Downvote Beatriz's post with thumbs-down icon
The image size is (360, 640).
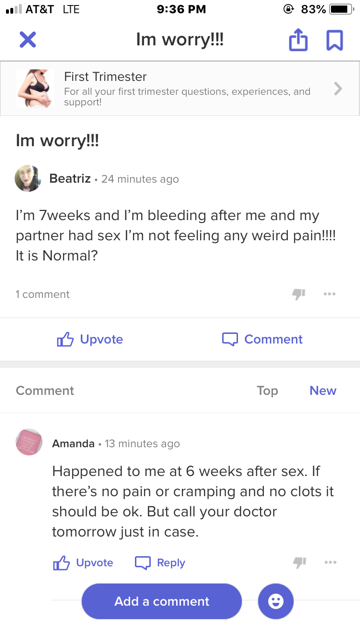click(299, 293)
